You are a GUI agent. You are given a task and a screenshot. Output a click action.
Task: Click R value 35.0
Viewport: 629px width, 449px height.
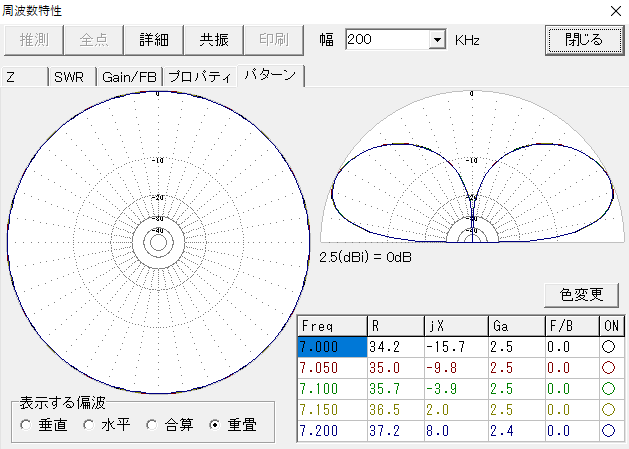point(396,368)
